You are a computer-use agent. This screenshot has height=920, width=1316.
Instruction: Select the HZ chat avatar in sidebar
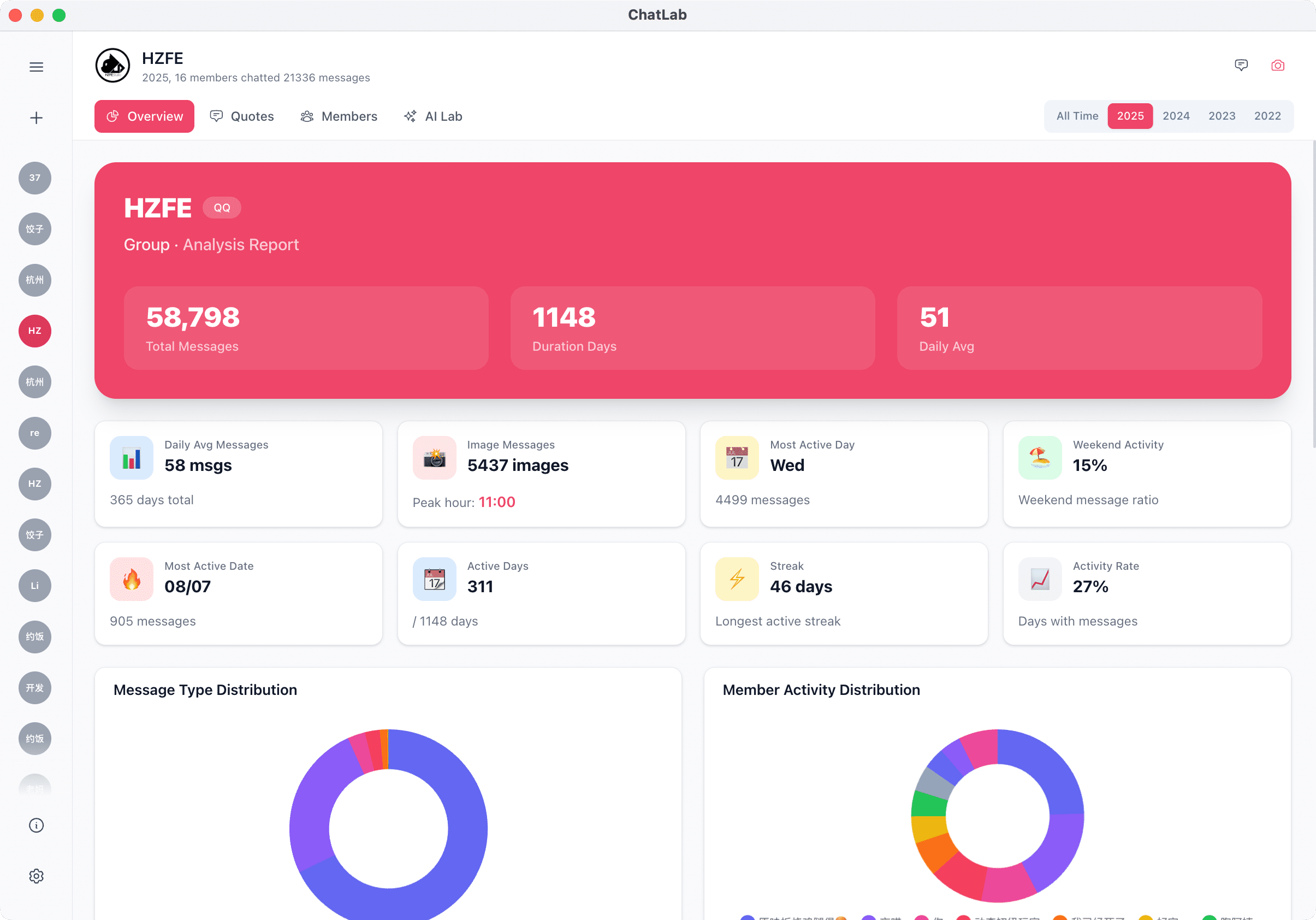pyautogui.click(x=35, y=331)
